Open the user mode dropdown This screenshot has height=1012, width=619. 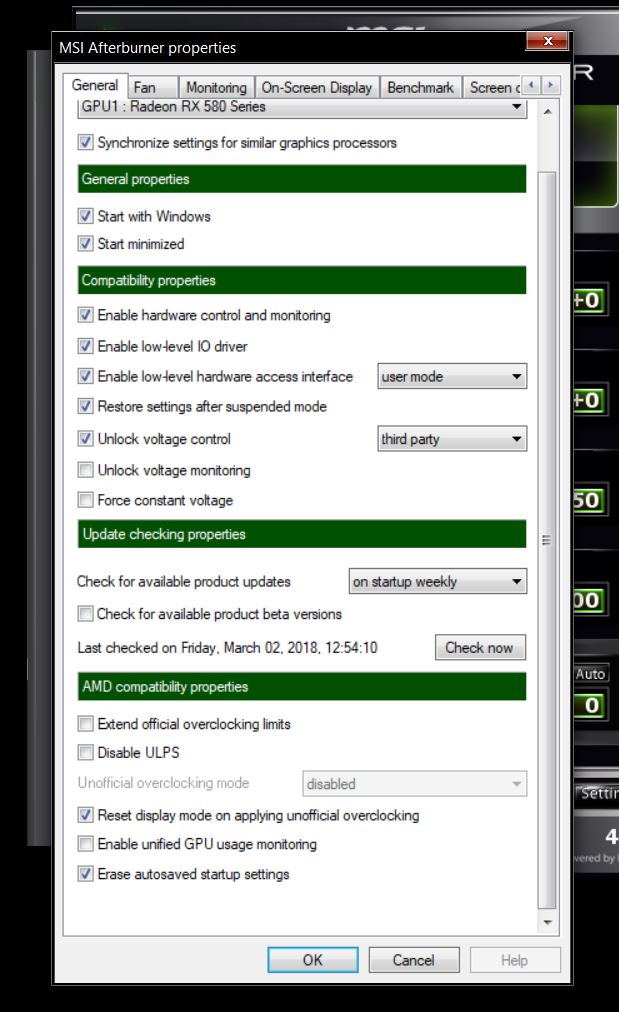[452, 376]
